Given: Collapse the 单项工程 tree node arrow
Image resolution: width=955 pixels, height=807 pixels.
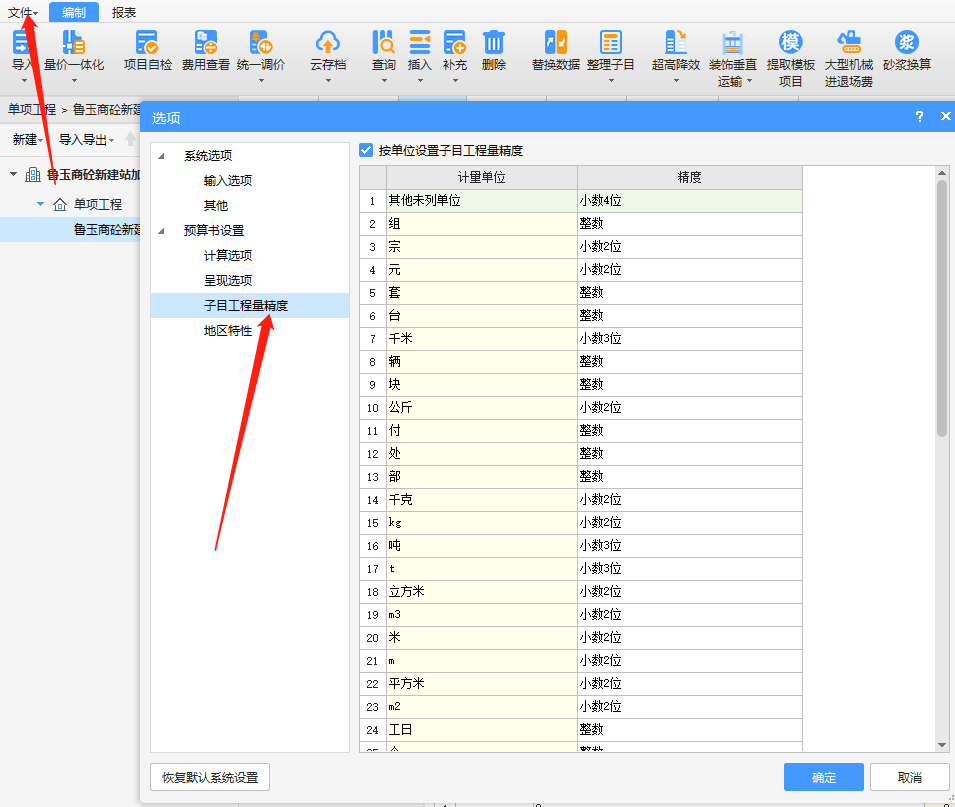Looking at the screenshot, I should pos(40,204).
